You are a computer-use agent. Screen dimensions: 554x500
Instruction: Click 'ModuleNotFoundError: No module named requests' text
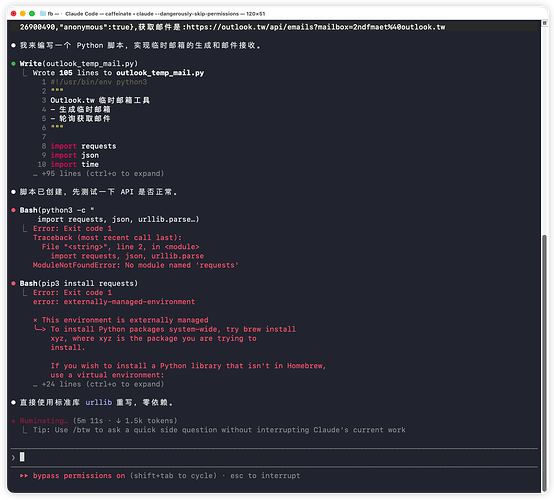pos(136,265)
